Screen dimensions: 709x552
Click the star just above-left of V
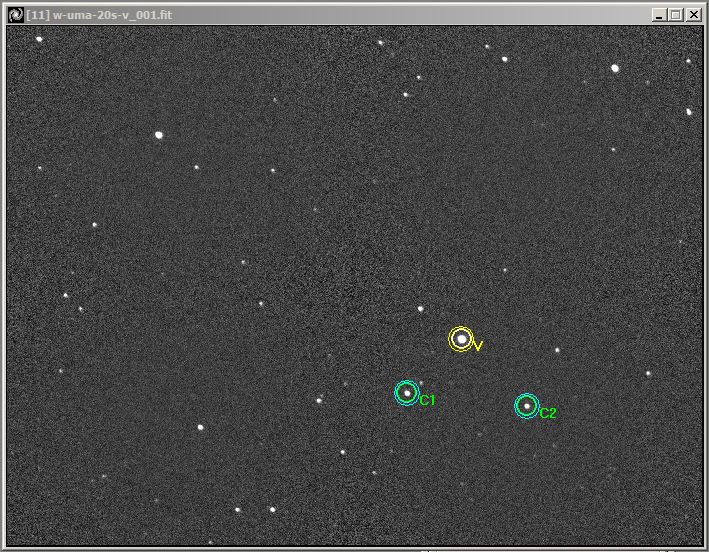(x=421, y=308)
